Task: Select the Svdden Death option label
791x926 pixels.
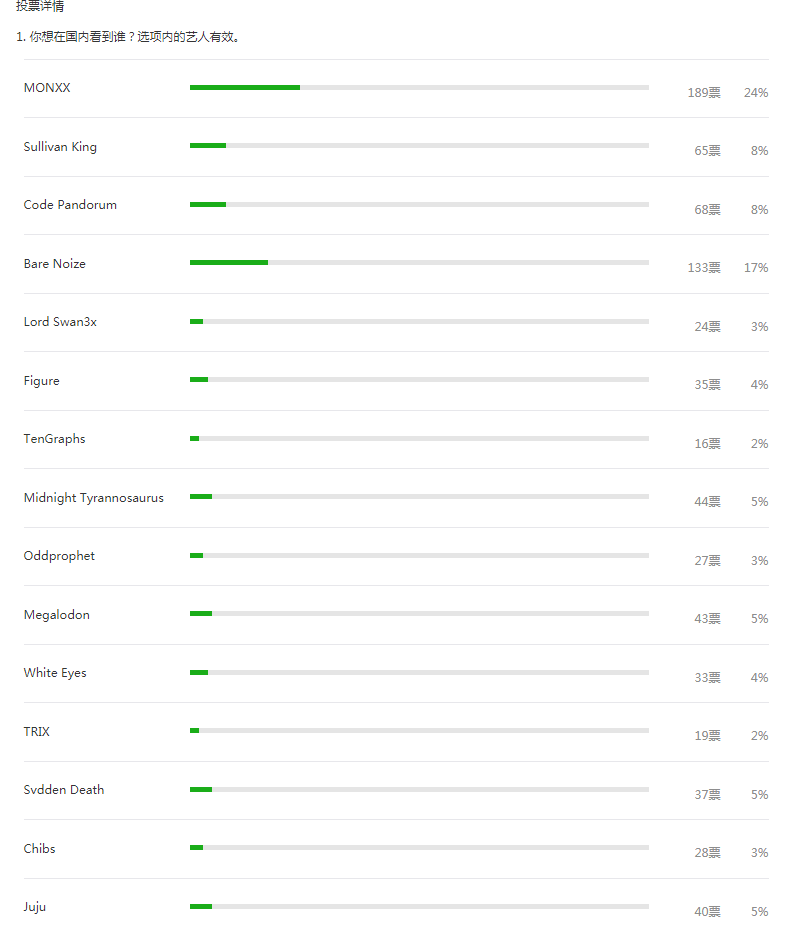Action: pyautogui.click(x=64, y=790)
